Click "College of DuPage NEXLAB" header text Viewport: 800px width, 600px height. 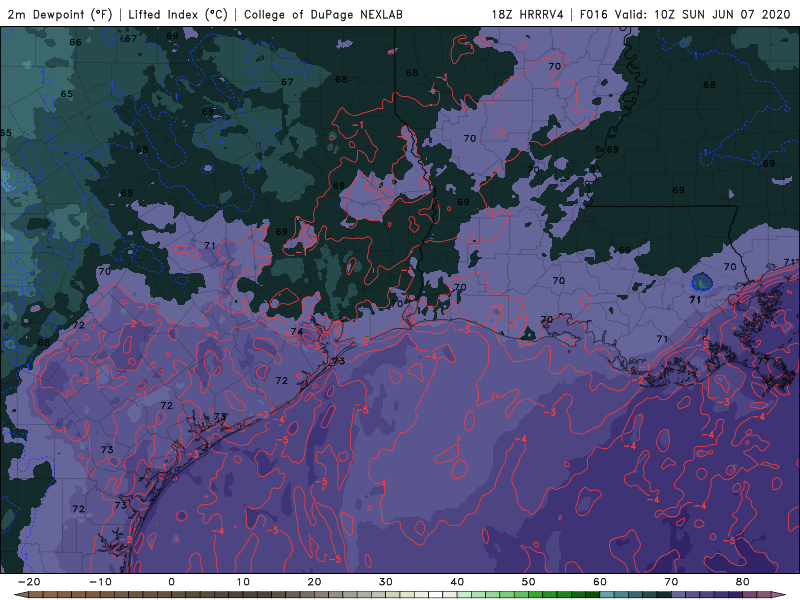(x=323, y=14)
